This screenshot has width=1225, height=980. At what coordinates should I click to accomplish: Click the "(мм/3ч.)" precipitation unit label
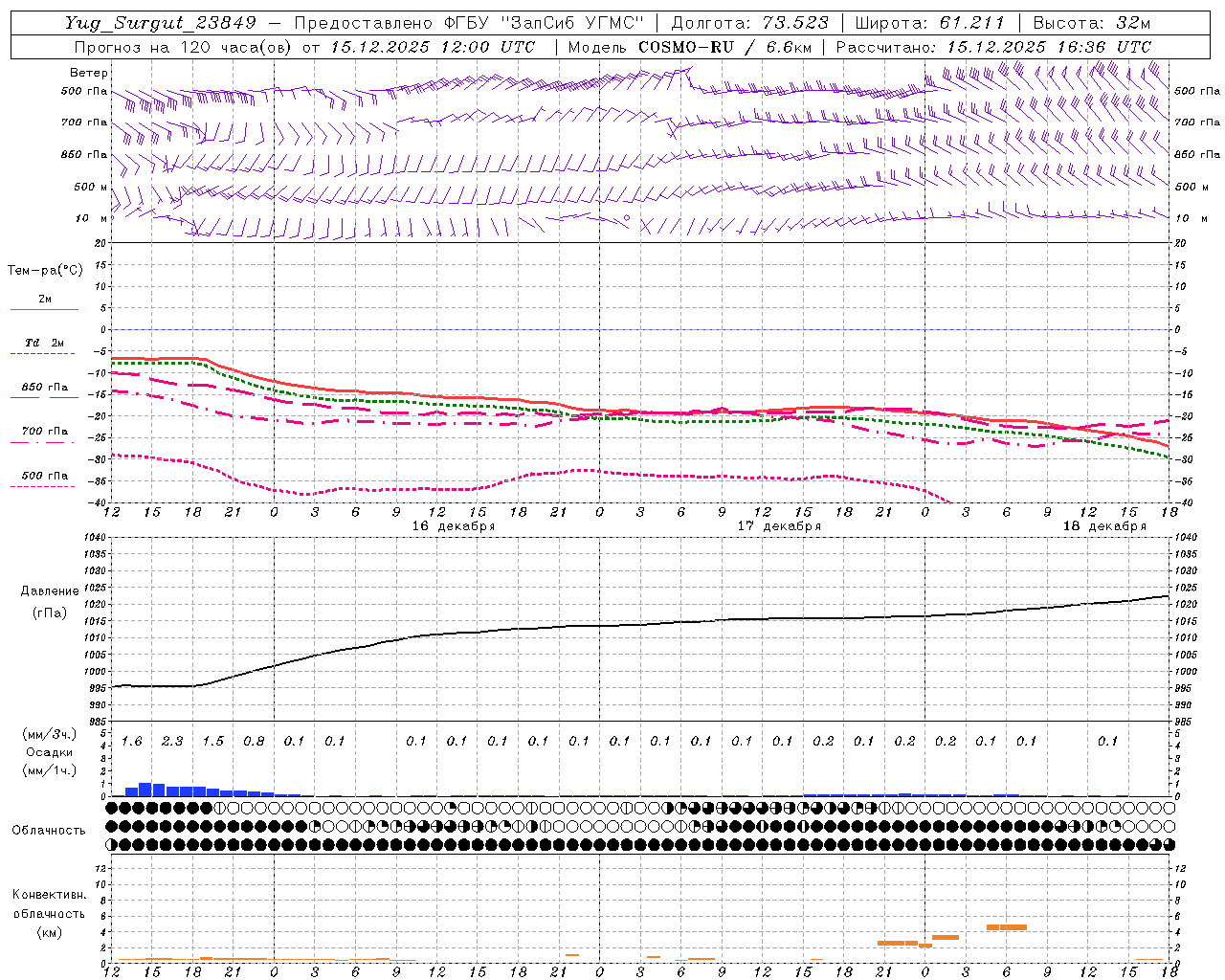tap(49, 734)
